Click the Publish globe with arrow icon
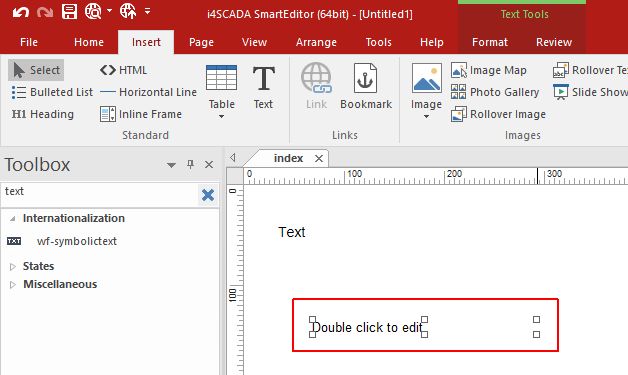The image size is (628, 375). [128, 12]
